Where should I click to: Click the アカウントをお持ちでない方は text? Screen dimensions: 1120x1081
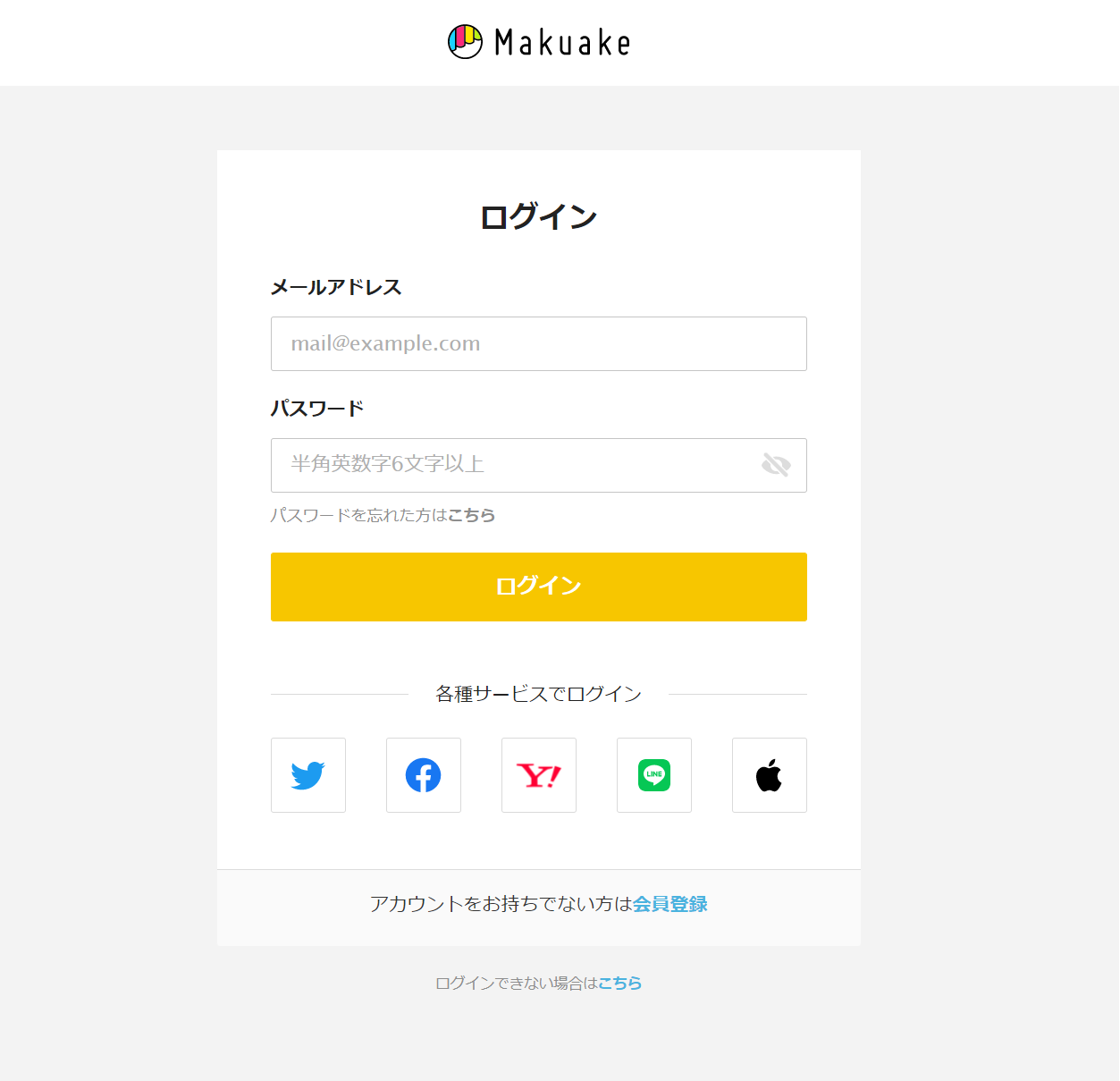point(501,904)
